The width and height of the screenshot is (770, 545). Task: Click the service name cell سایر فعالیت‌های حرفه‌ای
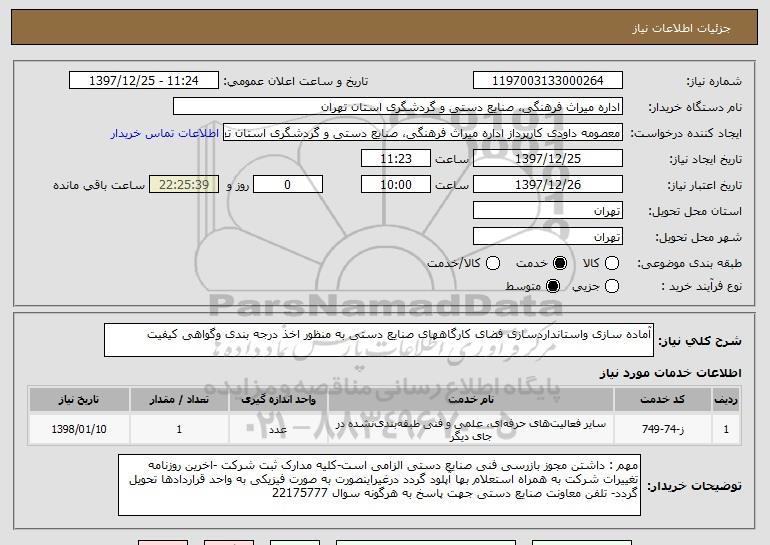pos(470,429)
